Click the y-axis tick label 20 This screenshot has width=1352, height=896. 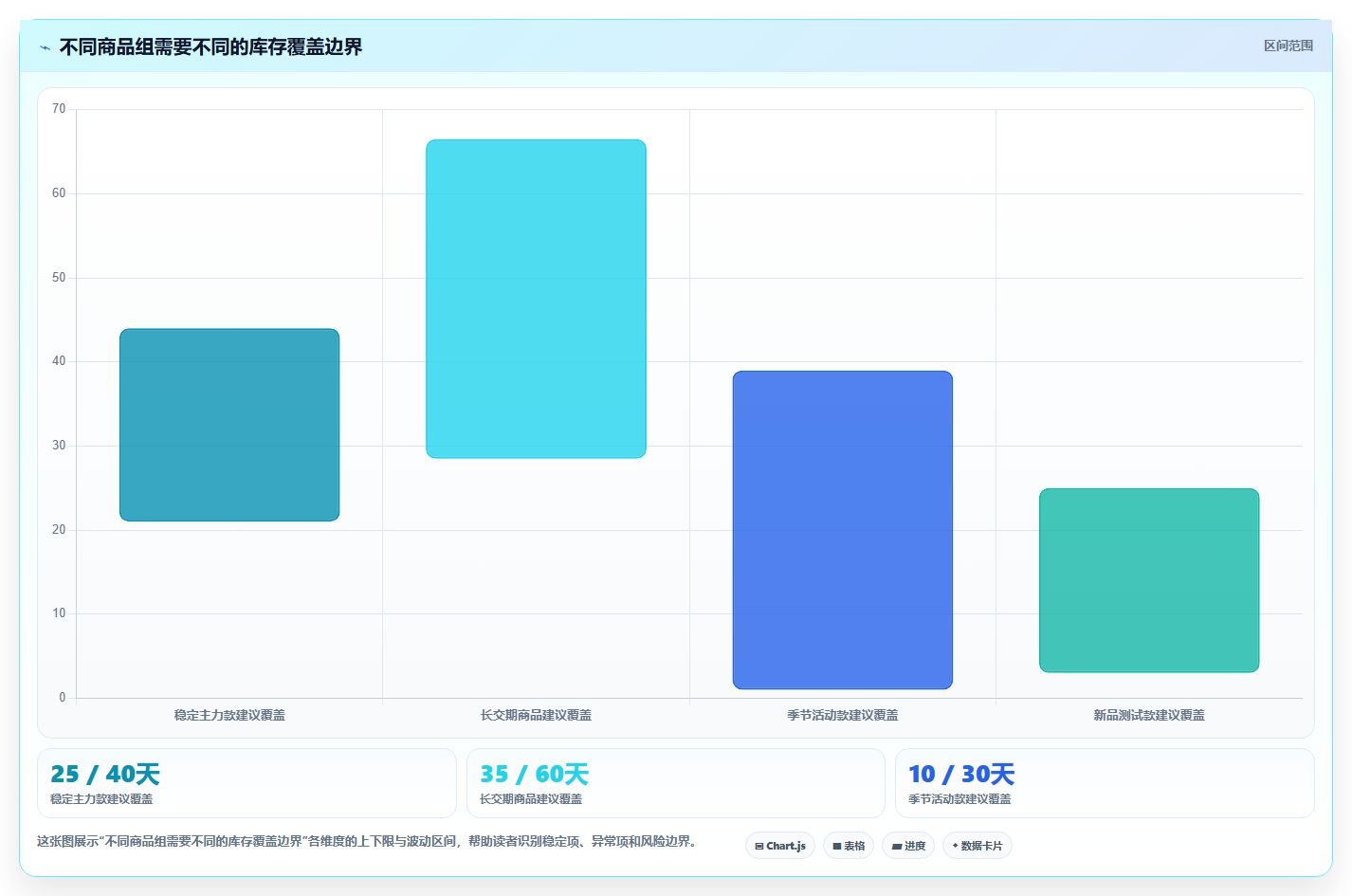[59, 530]
